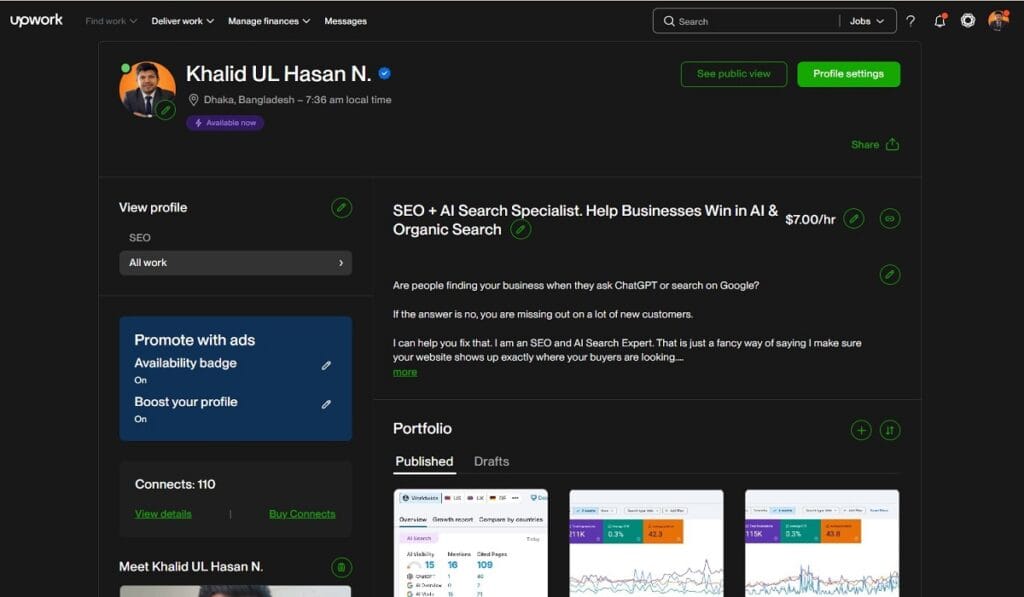Edit the profile photo pencil icon
The image size is (1024, 597).
pyautogui.click(x=166, y=110)
